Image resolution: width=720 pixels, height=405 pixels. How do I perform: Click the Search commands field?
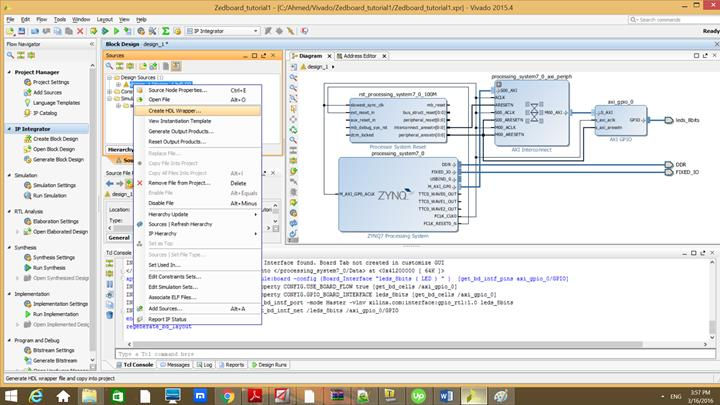point(673,19)
